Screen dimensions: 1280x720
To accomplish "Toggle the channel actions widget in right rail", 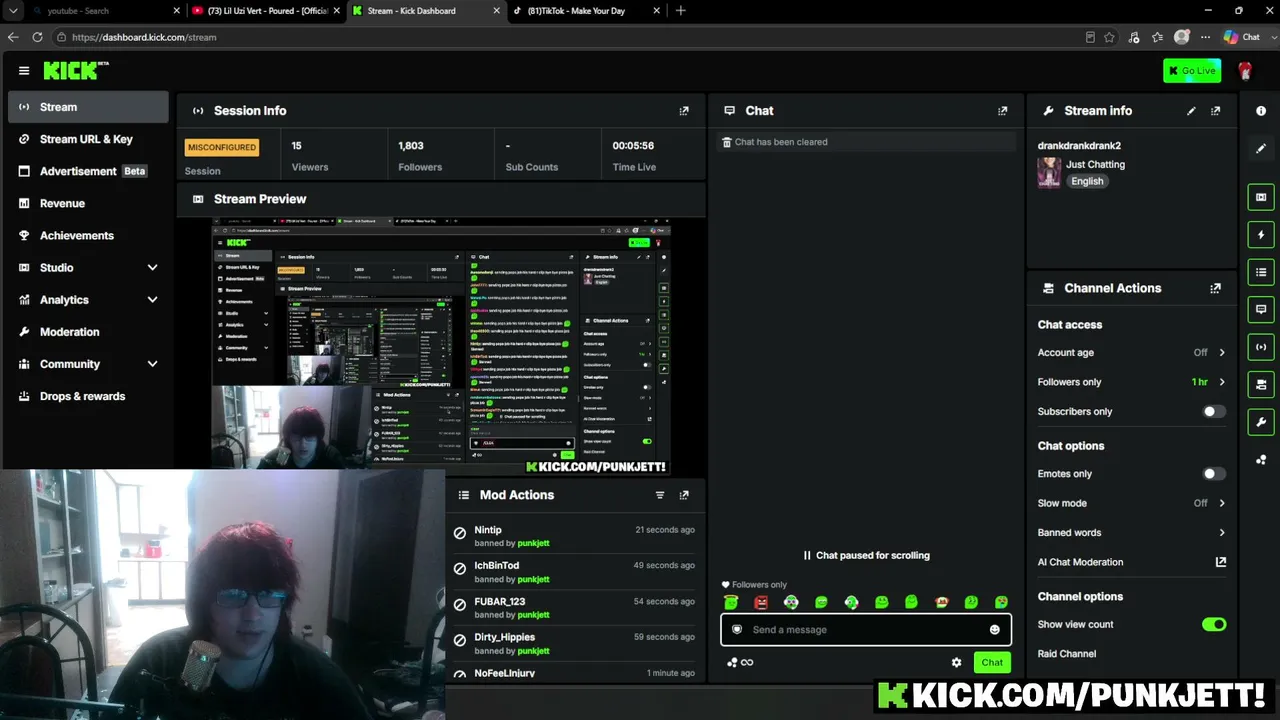I will pos(1261,384).
